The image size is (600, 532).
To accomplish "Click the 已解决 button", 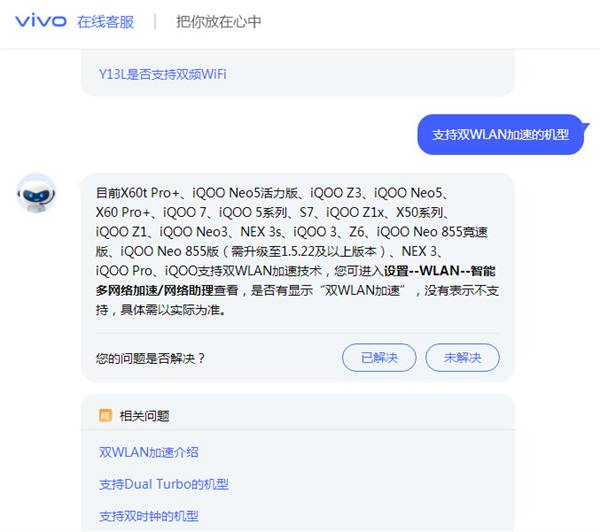I will pyautogui.click(x=379, y=357).
